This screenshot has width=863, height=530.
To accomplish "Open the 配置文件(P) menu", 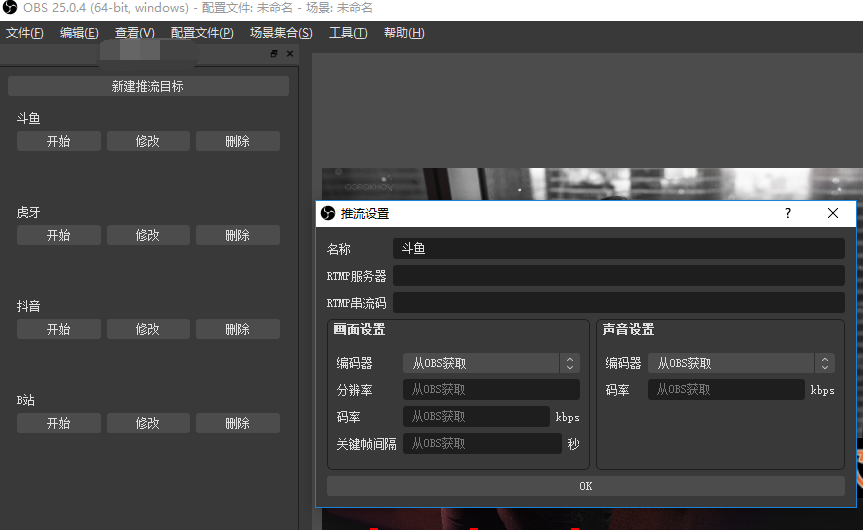I will pyautogui.click(x=202, y=33).
